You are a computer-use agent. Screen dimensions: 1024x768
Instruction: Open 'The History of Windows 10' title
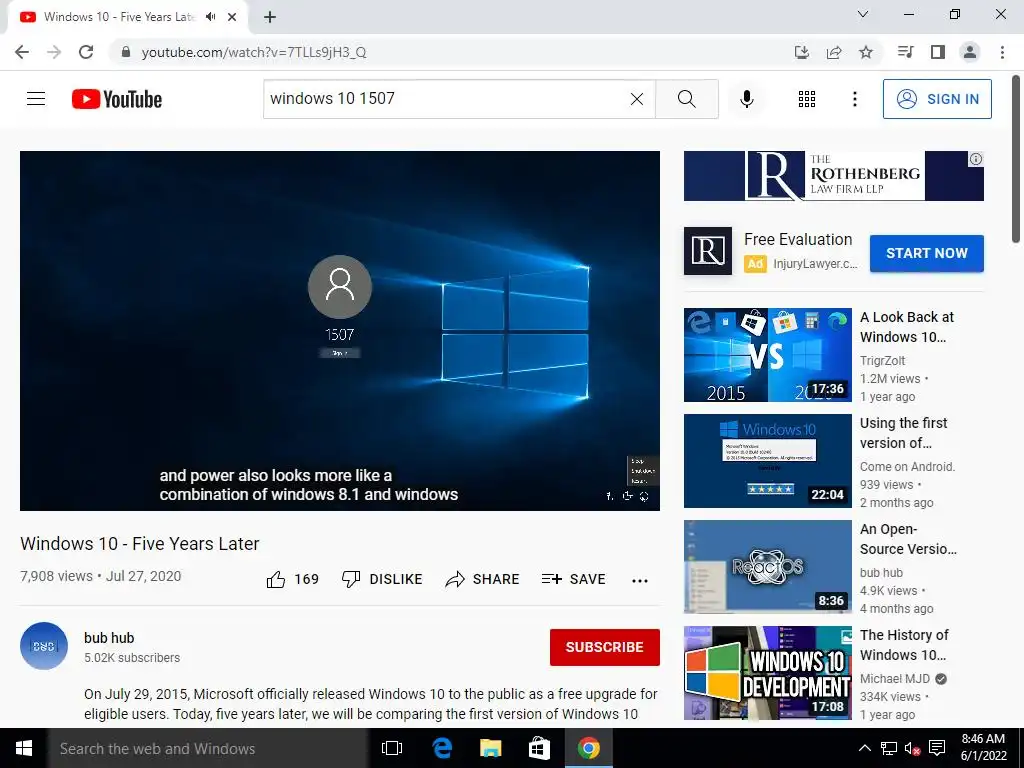click(904, 645)
